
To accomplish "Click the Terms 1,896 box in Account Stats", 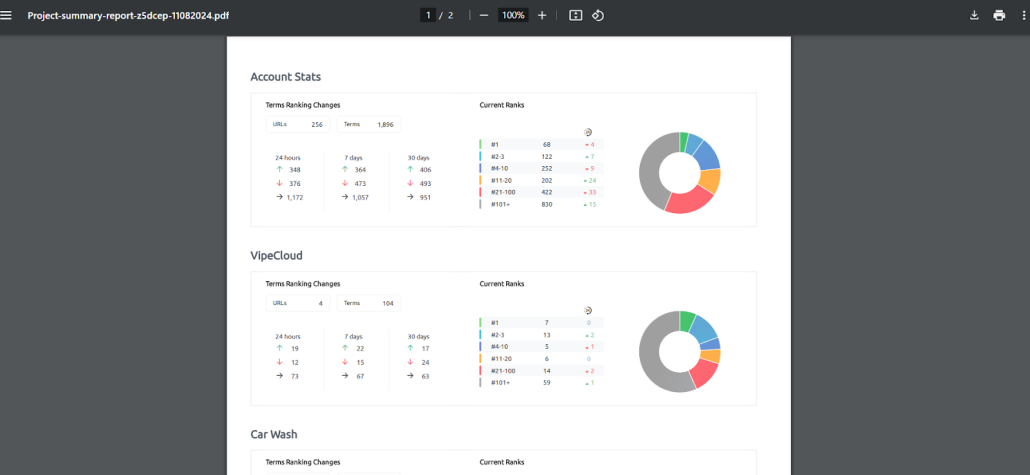I will pos(369,124).
